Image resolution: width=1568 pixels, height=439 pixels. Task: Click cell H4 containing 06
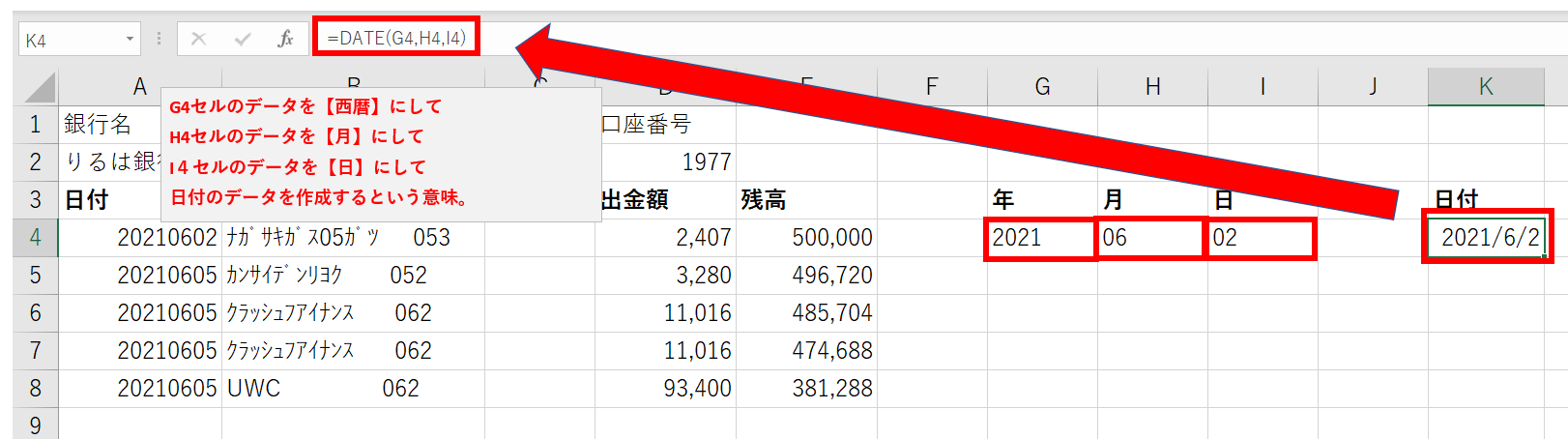coord(1151,238)
